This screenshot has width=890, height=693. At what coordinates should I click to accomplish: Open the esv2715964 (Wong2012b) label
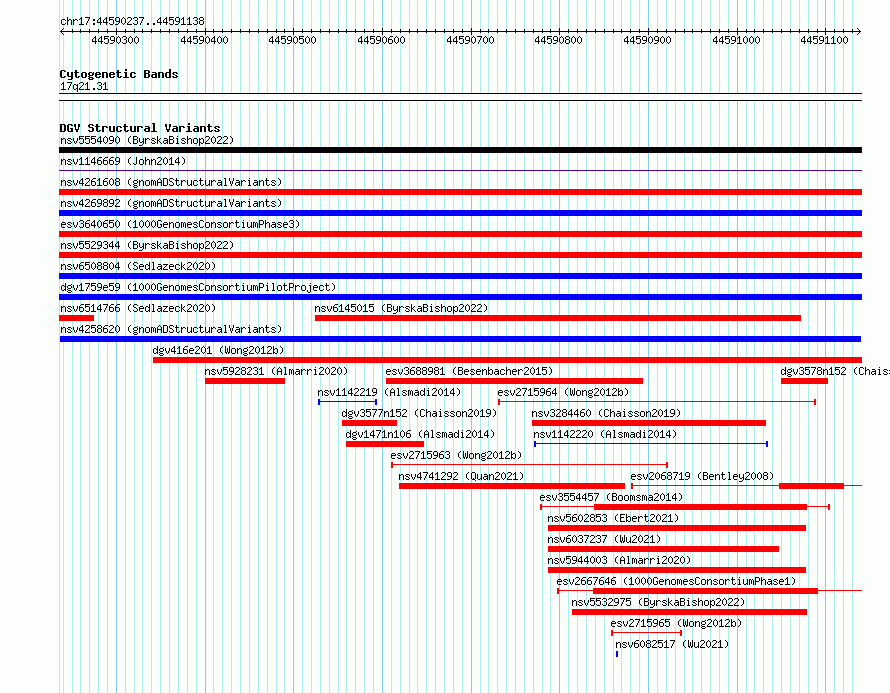pyautogui.click(x=563, y=392)
